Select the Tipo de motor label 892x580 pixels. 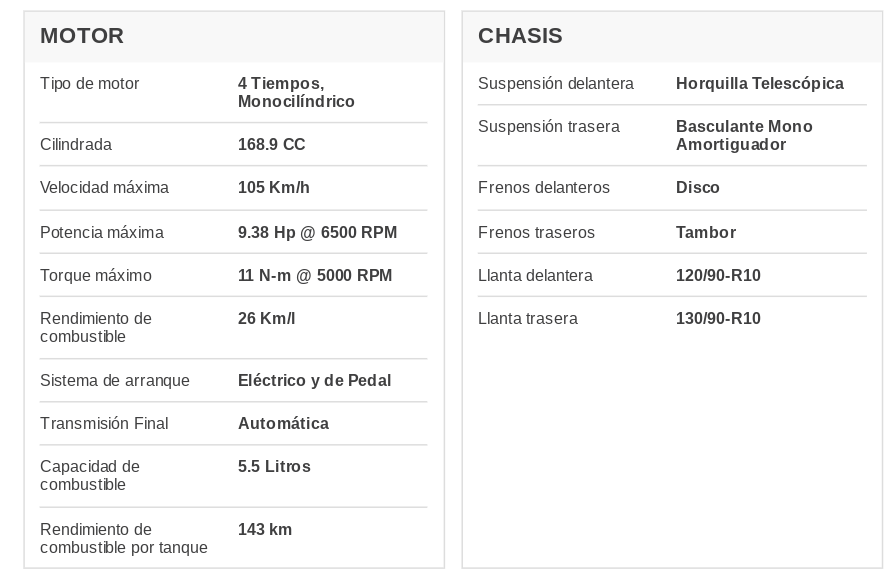[89, 84]
